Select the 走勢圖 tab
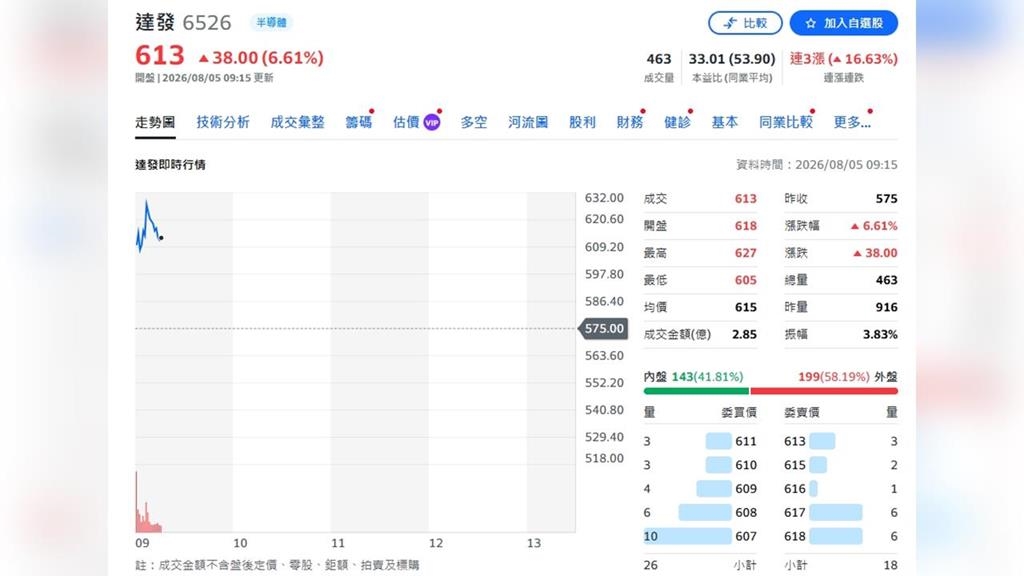 point(155,122)
